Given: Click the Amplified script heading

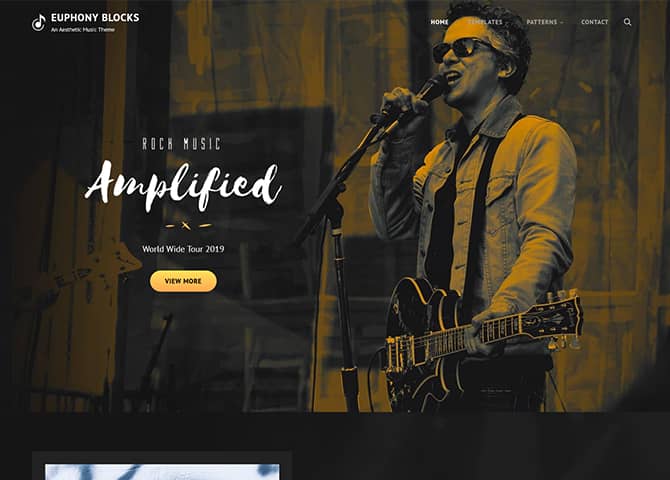Looking at the screenshot, I should pyautogui.click(x=183, y=186).
